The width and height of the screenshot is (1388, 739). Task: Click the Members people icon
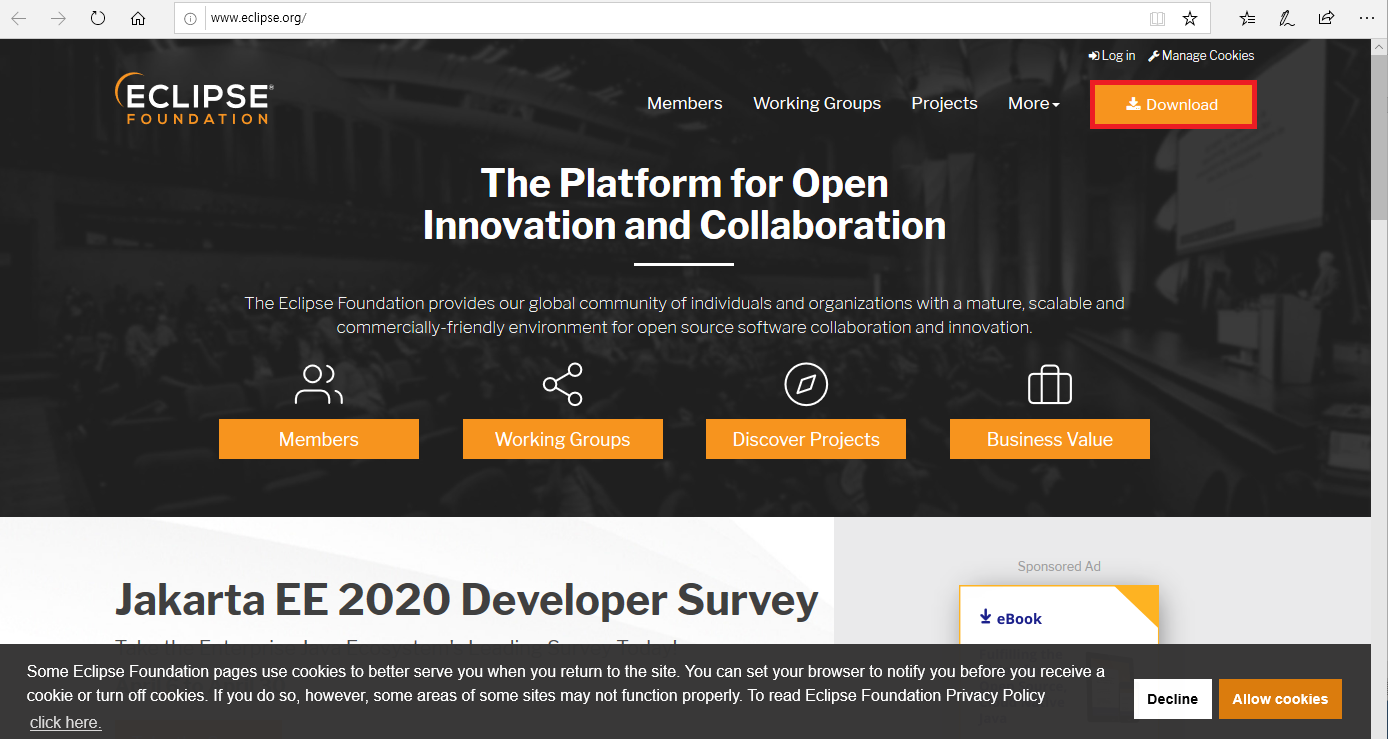point(318,385)
